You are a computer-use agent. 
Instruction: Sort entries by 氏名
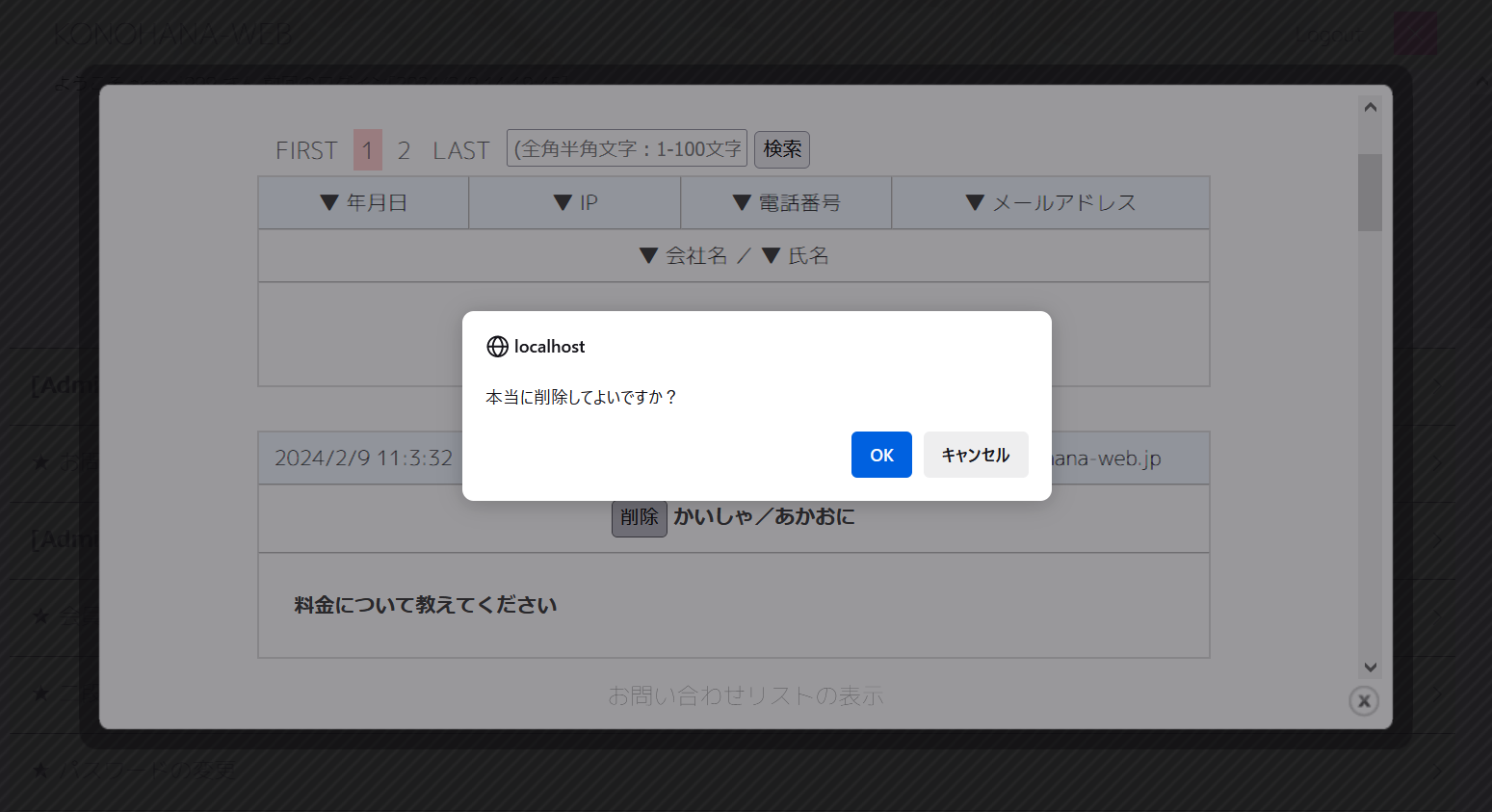[x=796, y=256]
